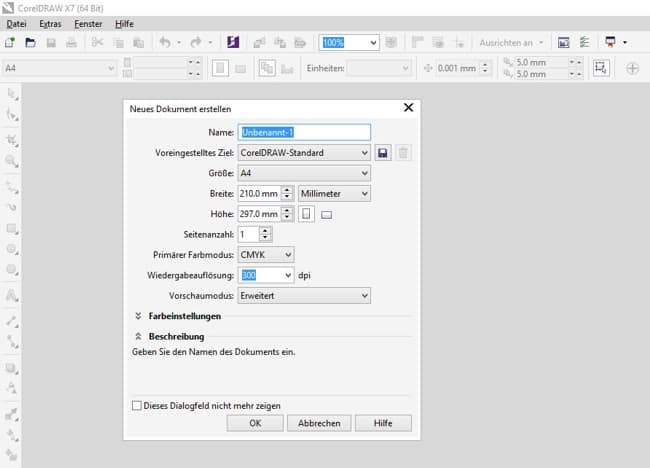Image resolution: width=650 pixels, height=468 pixels.
Task: Open the A4 page size dropdown in property bar
Action: coord(59,68)
